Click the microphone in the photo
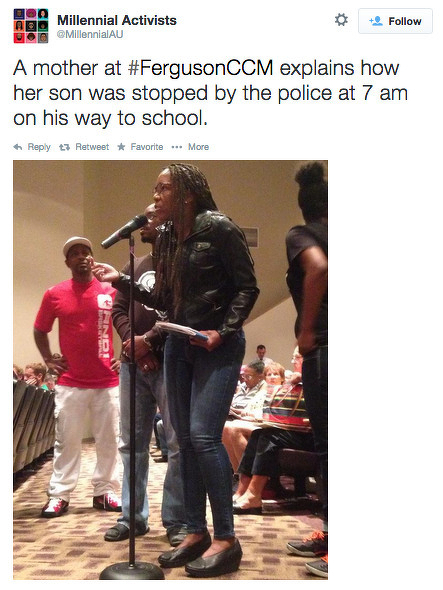Screen dimensions: 443x590 [x=125, y=231]
